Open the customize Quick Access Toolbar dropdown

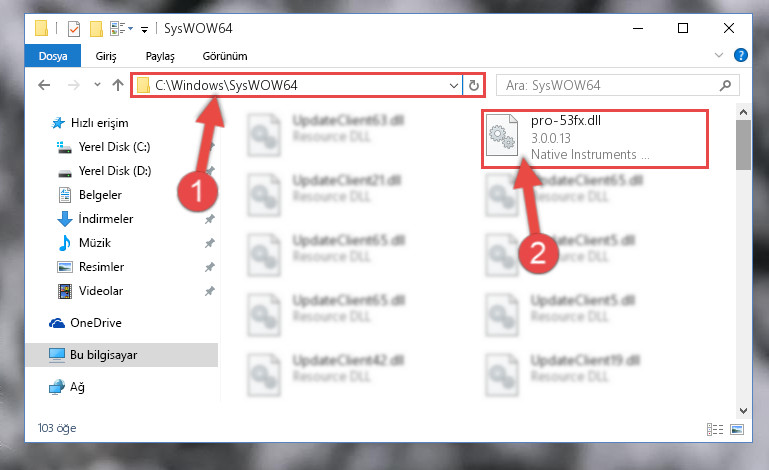[x=144, y=29]
